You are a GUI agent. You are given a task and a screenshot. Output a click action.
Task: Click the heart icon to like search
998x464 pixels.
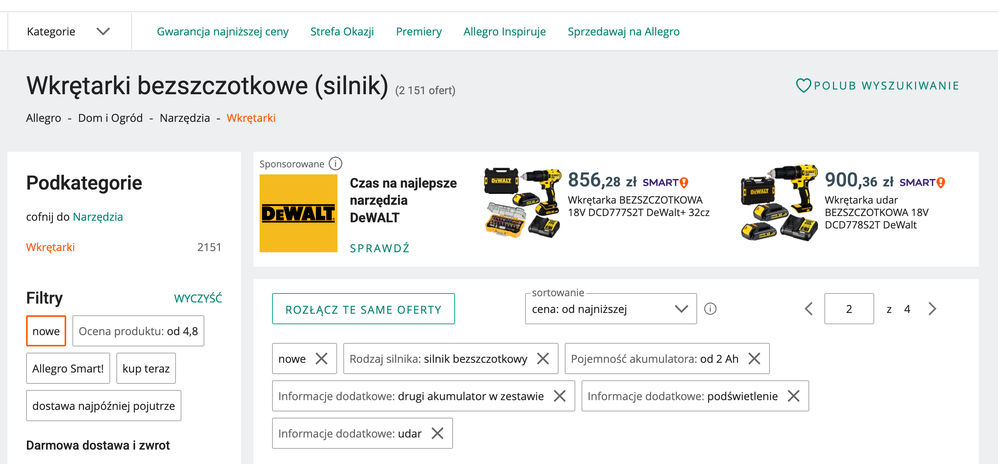pyautogui.click(x=803, y=85)
